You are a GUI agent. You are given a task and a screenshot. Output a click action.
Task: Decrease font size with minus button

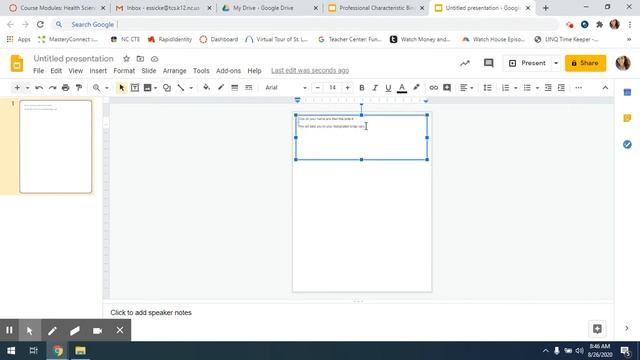318,88
